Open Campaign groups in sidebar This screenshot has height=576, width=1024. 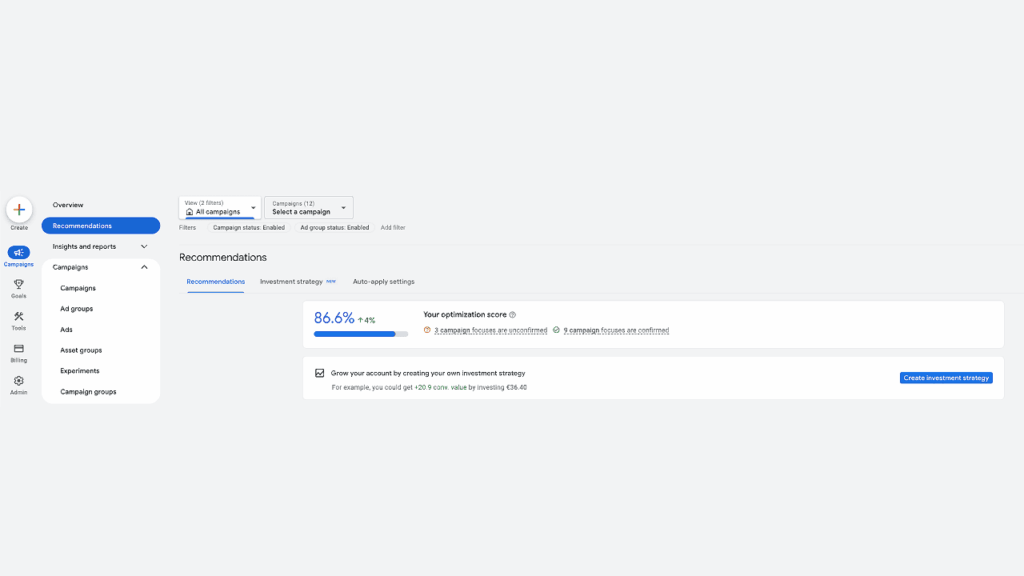pyautogui.click(x=88, y=392)
